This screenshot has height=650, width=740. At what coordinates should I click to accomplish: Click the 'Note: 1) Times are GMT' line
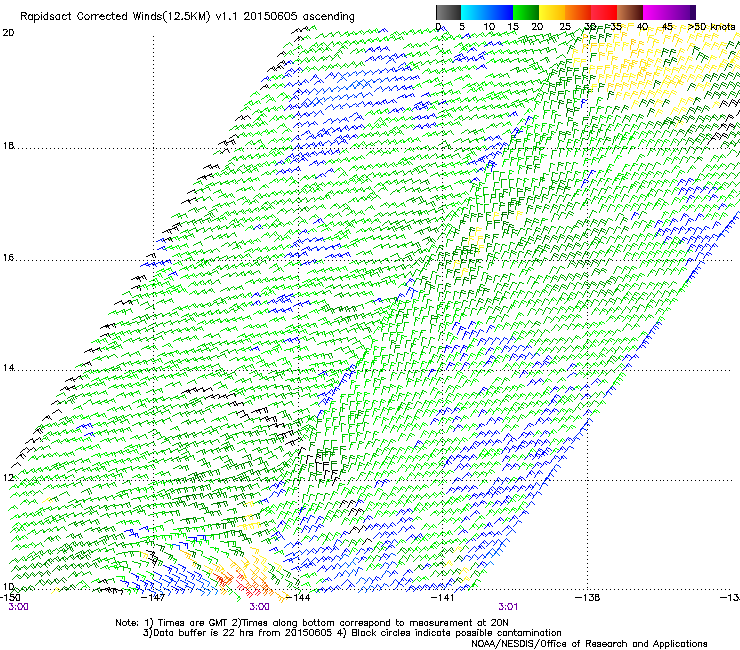[x=311, y=623]
